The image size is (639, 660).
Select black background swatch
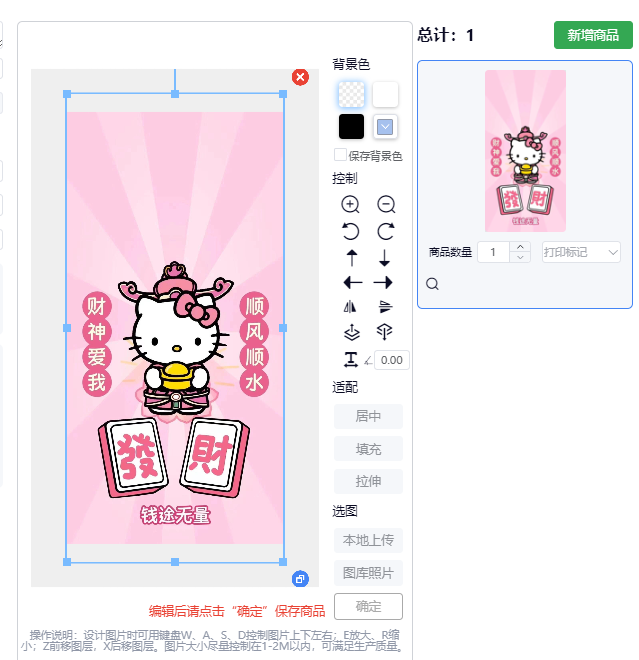coord(351,126)
